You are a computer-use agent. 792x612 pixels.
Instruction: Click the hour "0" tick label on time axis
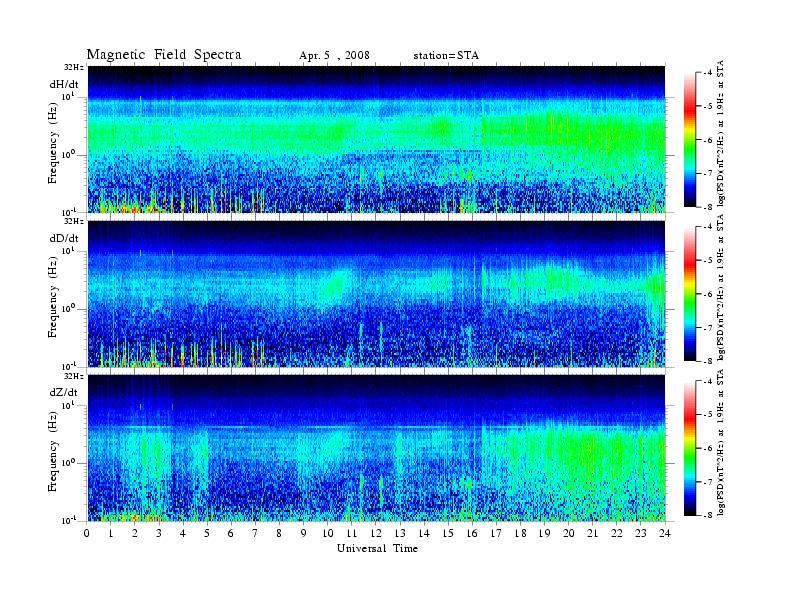87,534
